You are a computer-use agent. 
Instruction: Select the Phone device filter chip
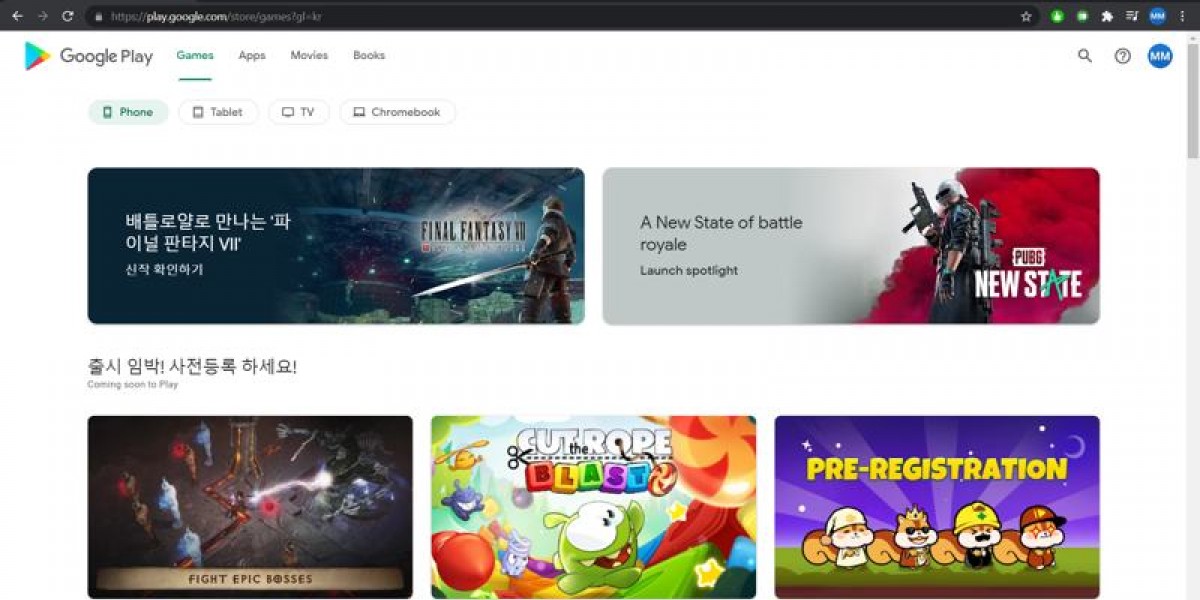[128, 112]
